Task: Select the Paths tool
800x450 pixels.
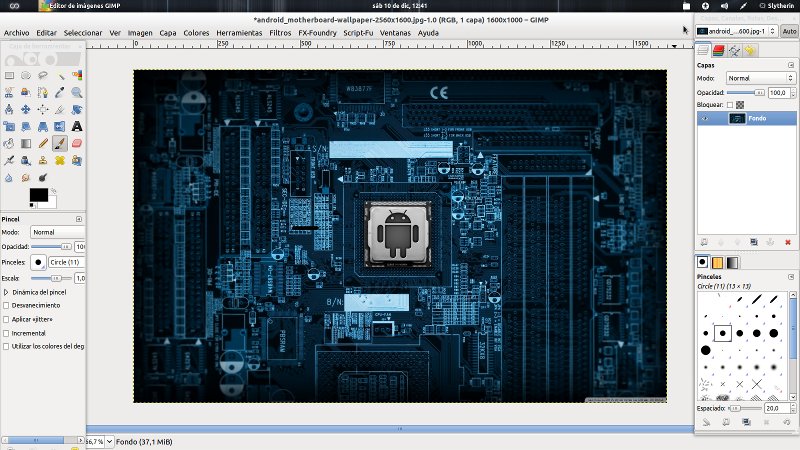Action: click(43, 92)
